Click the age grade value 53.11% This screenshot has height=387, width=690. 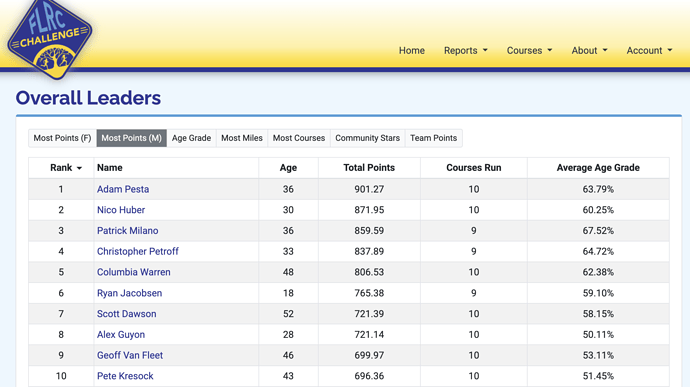tap(598, 355)
